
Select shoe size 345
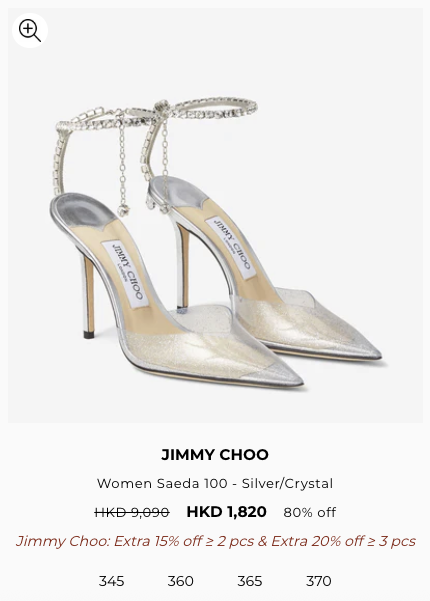(112, 581)
